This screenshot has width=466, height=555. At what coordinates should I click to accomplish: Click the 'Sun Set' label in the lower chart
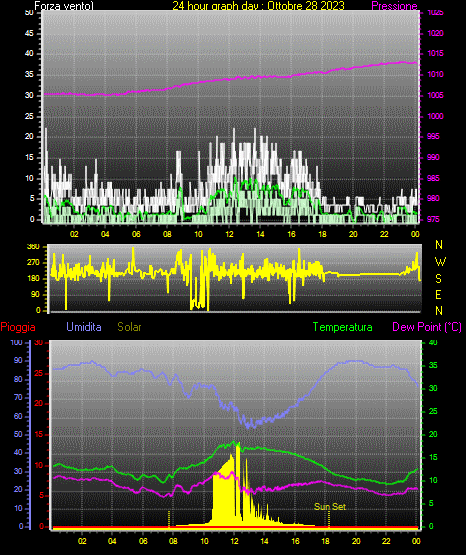click(x=330, y=507)
